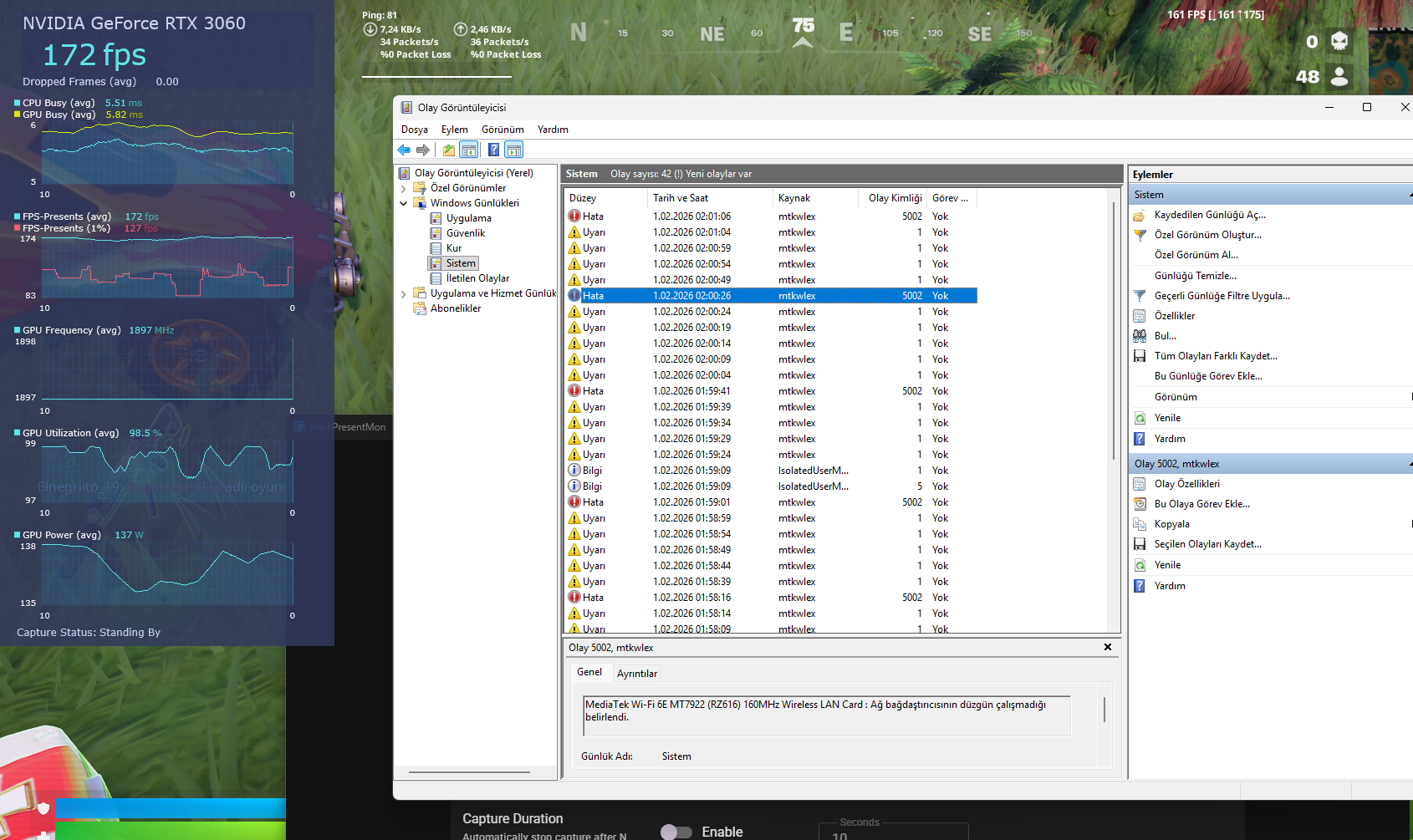The image size is (1413, 840).
Task: Click the Kaydedilen Günlüğü Aç folder icon
Action: click(x=1139, y=215)
